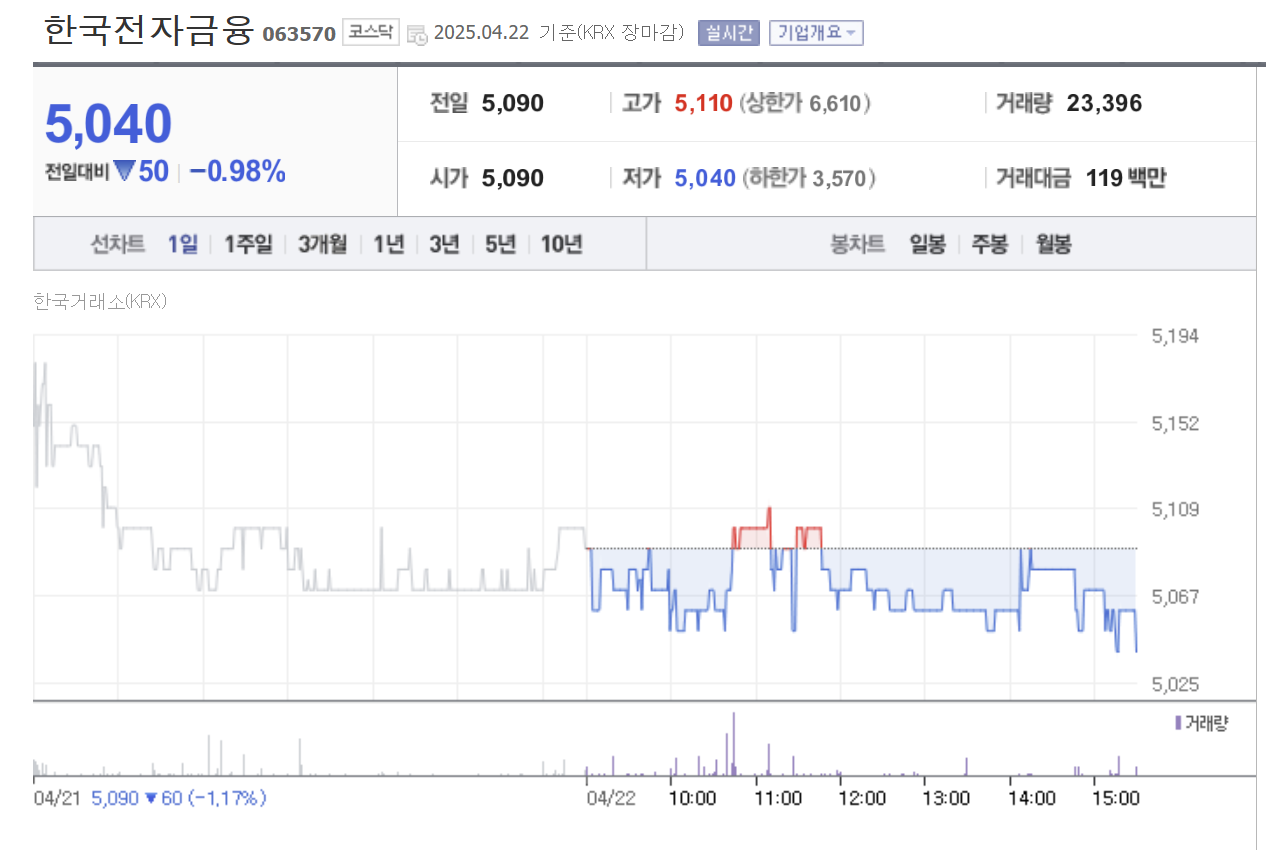Show the 3년 line chart
The width and height of the screenshot is (1266, 850).
click(x=444, y=244)
